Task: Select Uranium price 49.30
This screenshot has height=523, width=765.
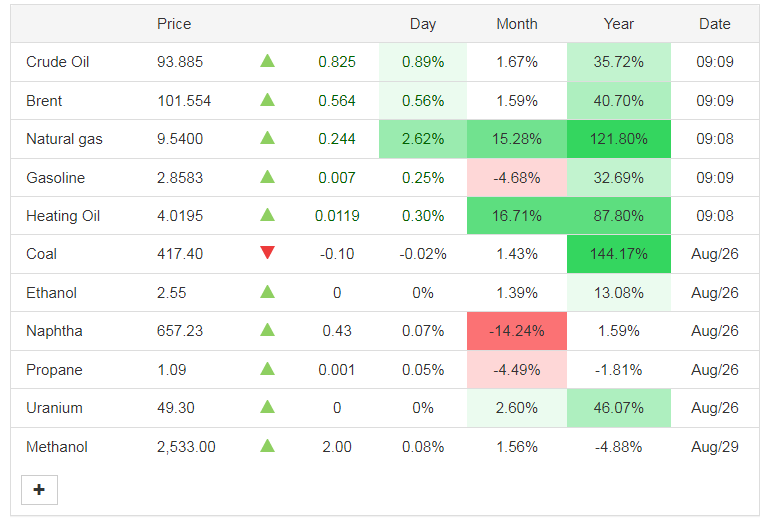Action: coord(176,408)
